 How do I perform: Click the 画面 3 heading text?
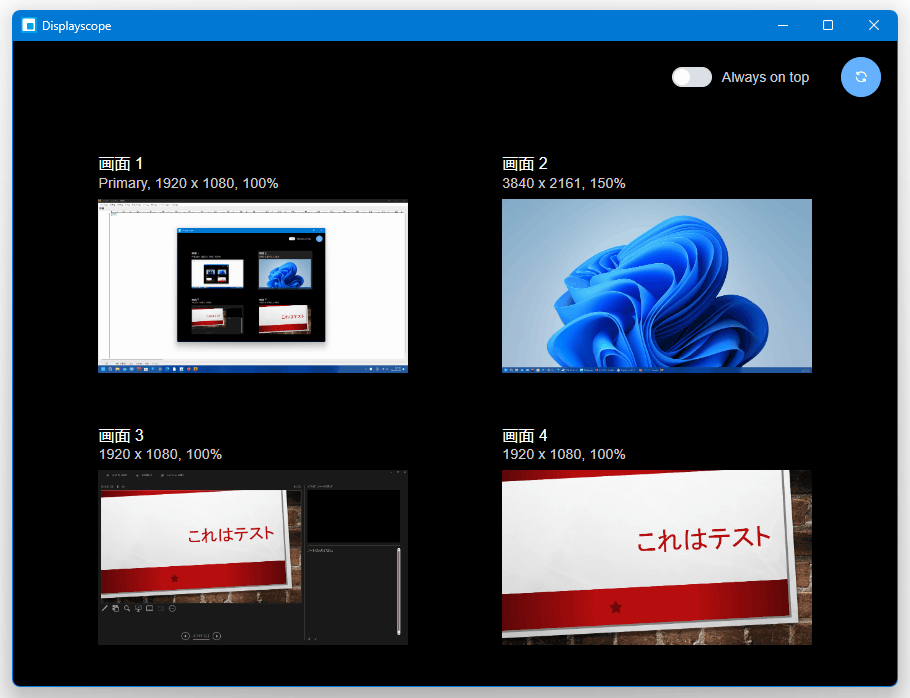tap(121, 435)
